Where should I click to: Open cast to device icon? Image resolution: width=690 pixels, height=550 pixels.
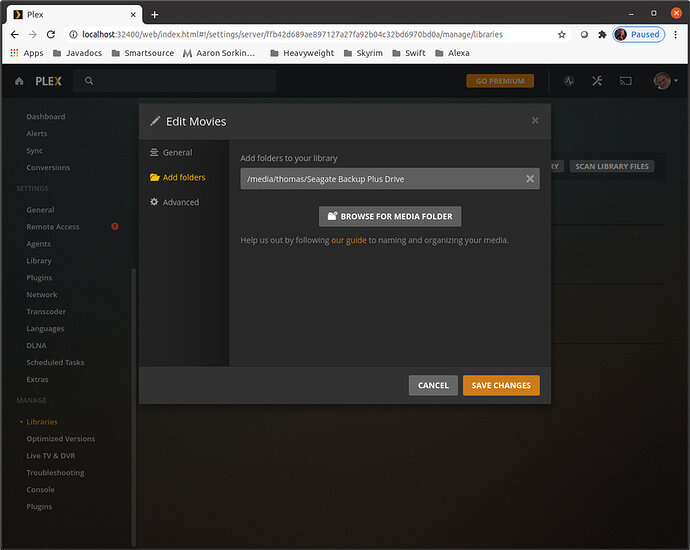(x=625, y=81)
